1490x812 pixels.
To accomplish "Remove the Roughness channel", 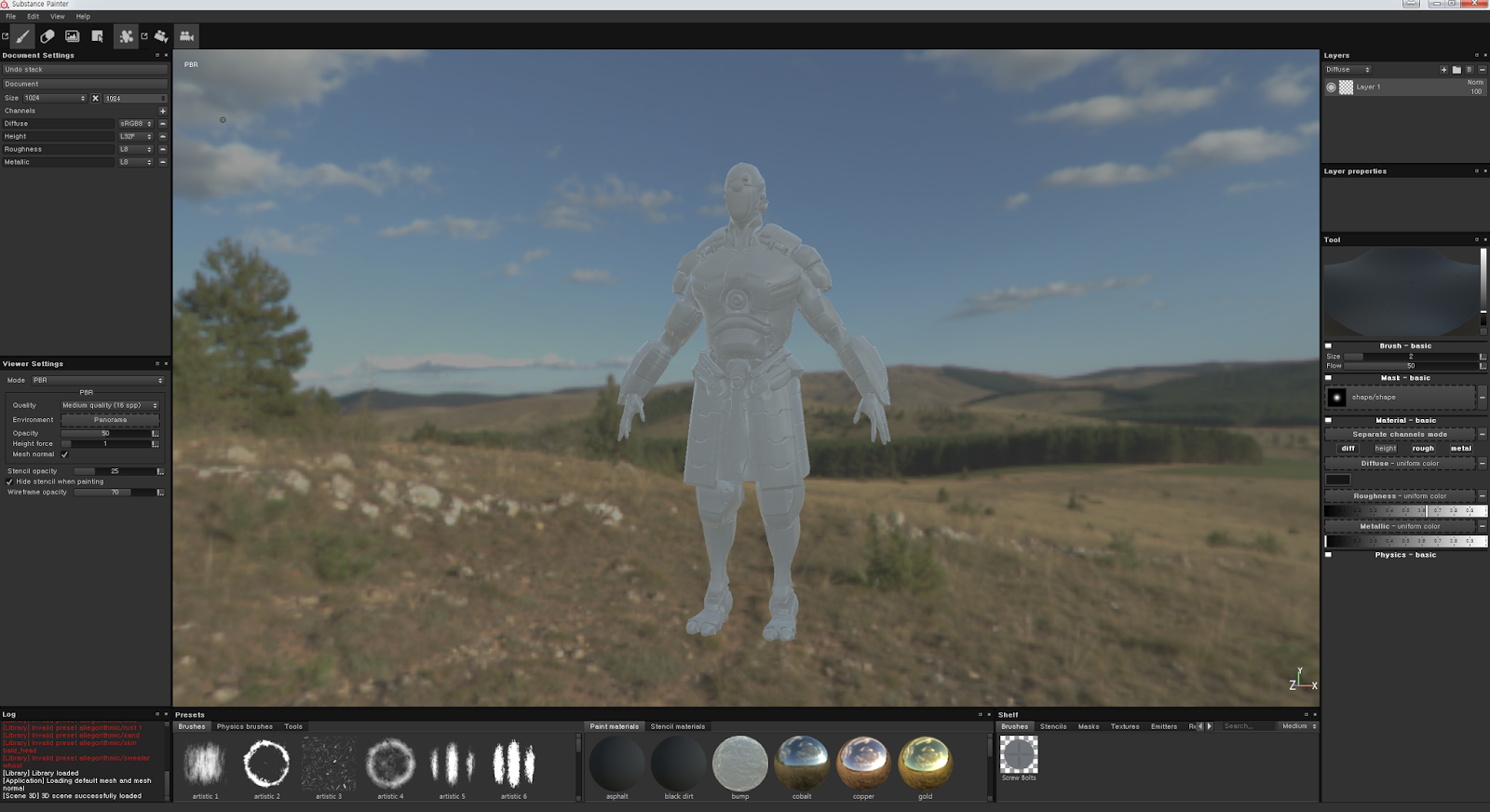I will pyautogui.click(x=163, y=149).
